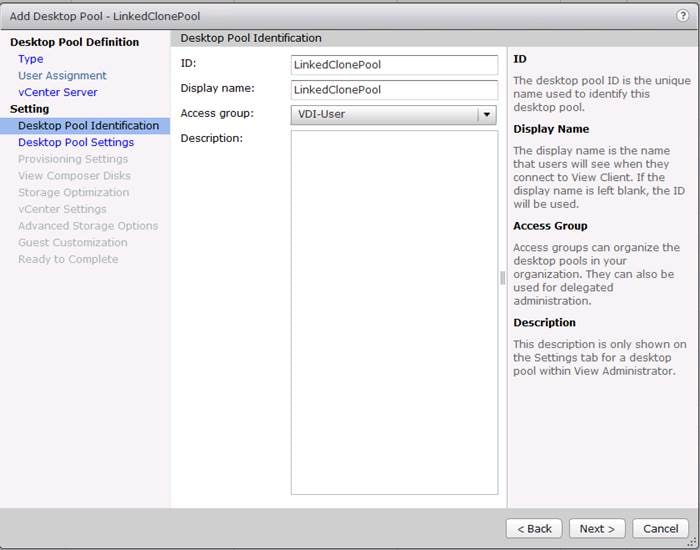
Task: Click the Add Desktop Pool title text
Action: click(x=105, y=16)
